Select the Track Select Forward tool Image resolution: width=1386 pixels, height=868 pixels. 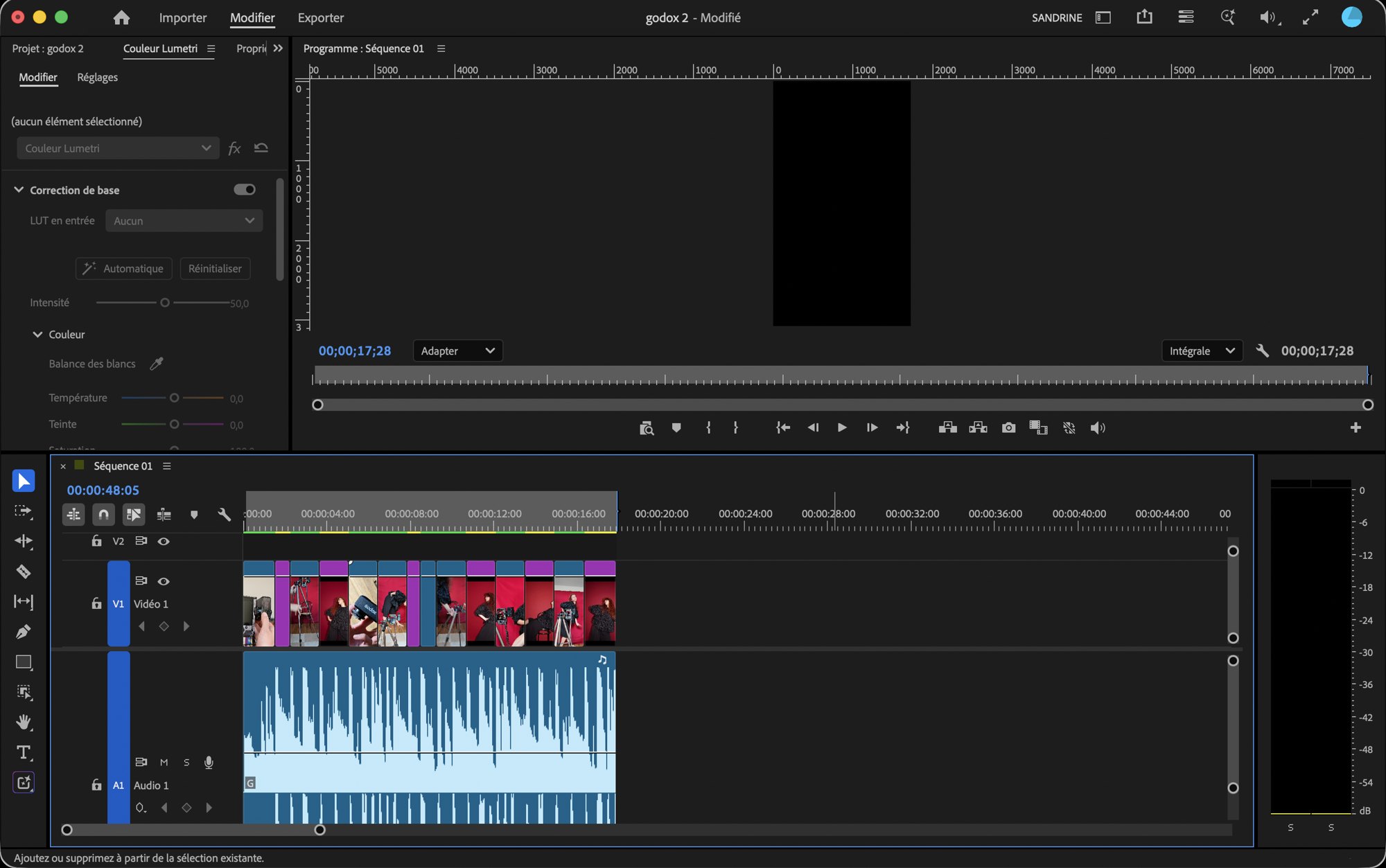[24, 511]
